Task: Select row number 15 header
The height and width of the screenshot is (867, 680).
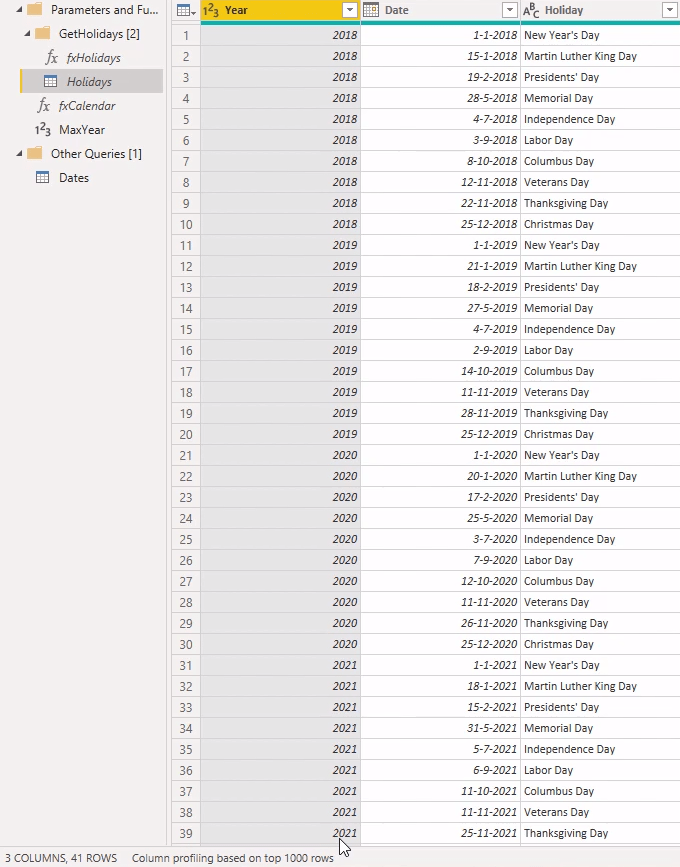Action: (186, 329)
